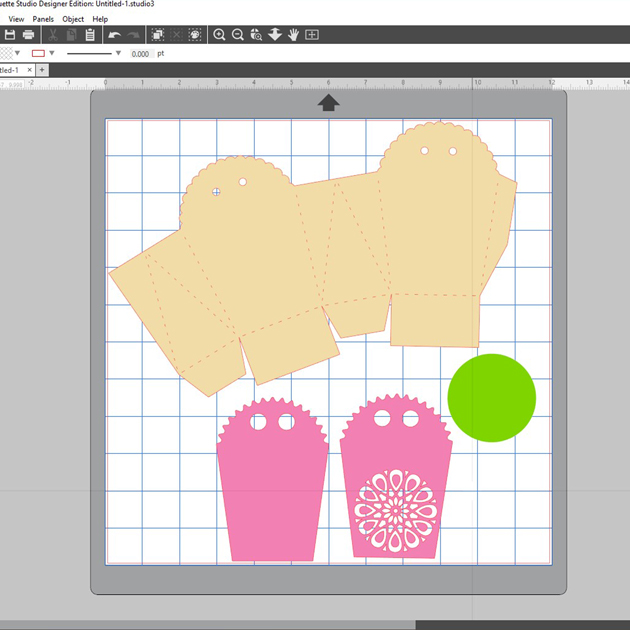The height and width of the screenshot is (630, 630).
Task: Expand the line style dropdown
Action: (118, 53)
